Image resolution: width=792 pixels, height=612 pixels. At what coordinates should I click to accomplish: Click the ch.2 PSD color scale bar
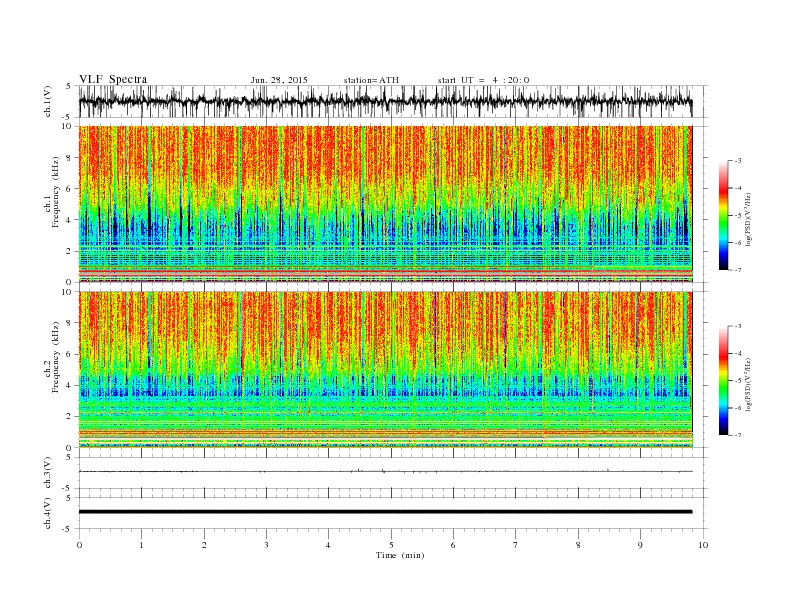pyautogui.click(x=723, y=380)
